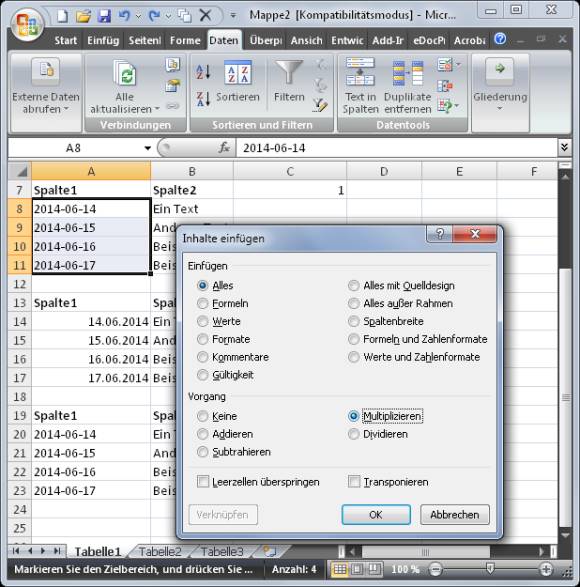This screenshot has width=580, height=587.
Task: Click the Text in Spalten icon
Action: pyautogui.click(x=360, y=72)
